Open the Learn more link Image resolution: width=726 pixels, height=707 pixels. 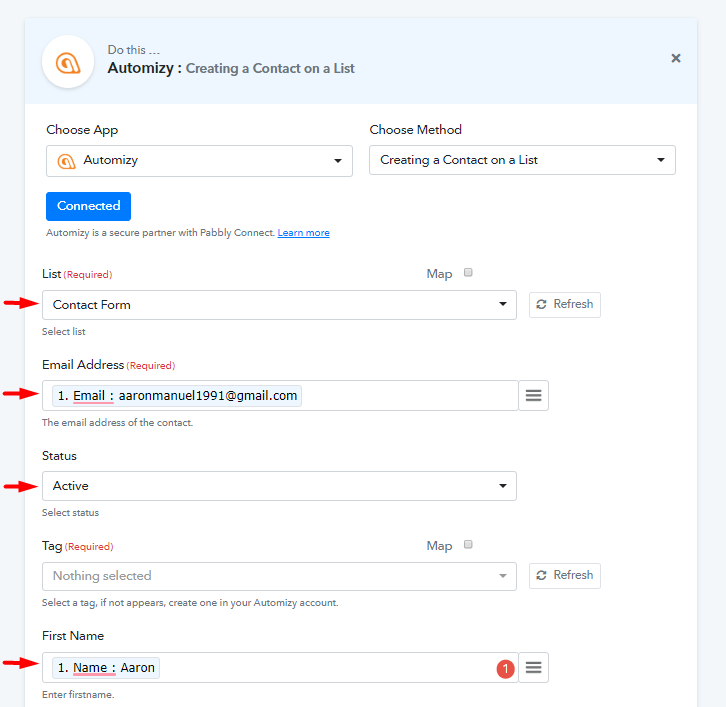tap(303, 233)
